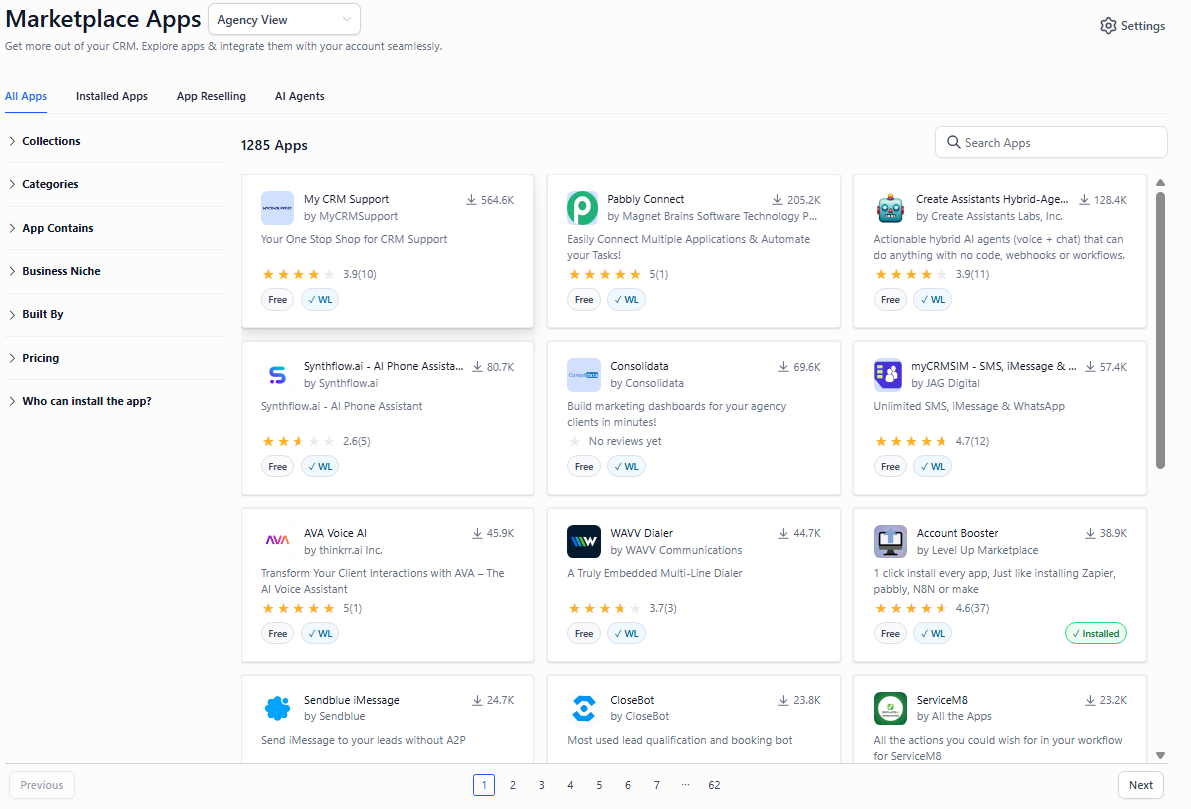The height and width of the screenshot is (809, 1191).
Task: Open the AVA Voice AI logo
Action: [x=277, y=540]
